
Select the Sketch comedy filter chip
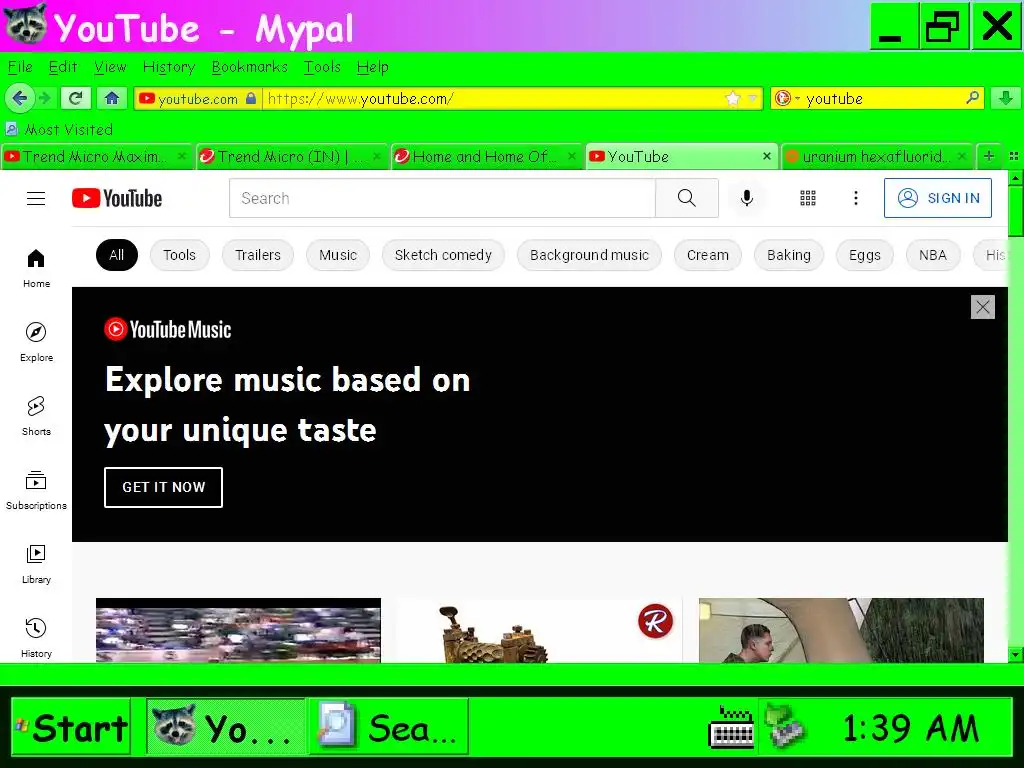(x=443, y=255)
